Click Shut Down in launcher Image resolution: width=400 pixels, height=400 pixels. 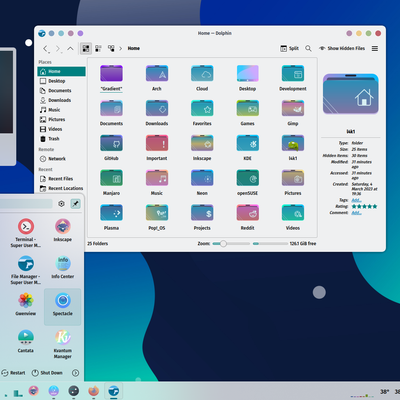point(47,373)
